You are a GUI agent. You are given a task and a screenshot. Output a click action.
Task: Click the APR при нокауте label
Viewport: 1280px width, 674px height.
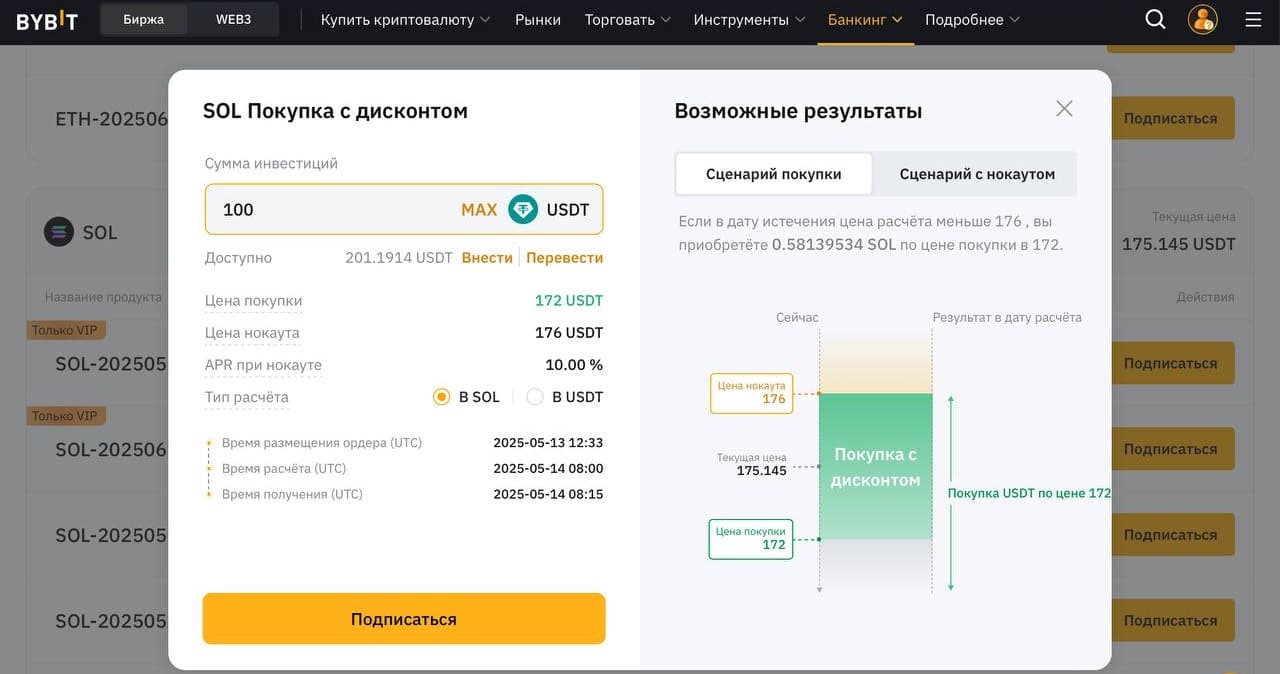click(263, 364)
